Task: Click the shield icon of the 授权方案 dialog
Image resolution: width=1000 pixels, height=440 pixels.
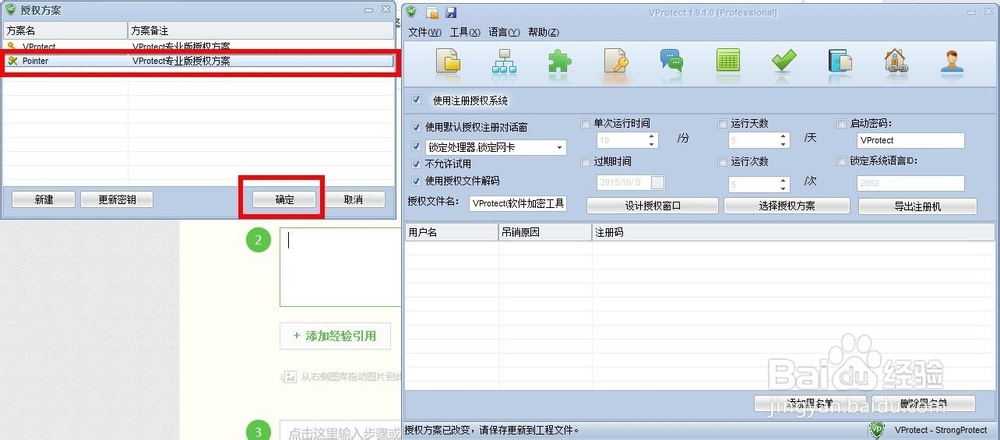Action: click(x=10, y=10)
